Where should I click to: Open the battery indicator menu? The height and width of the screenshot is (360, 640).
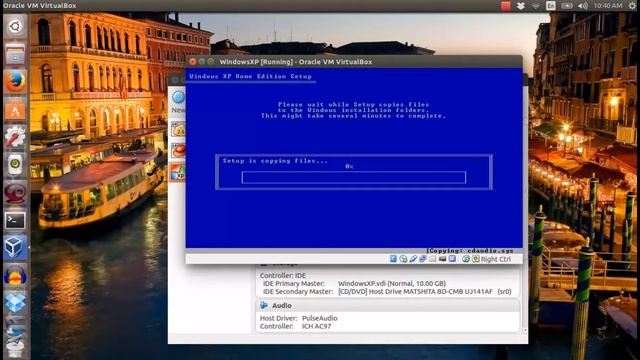tap(567, 6)
